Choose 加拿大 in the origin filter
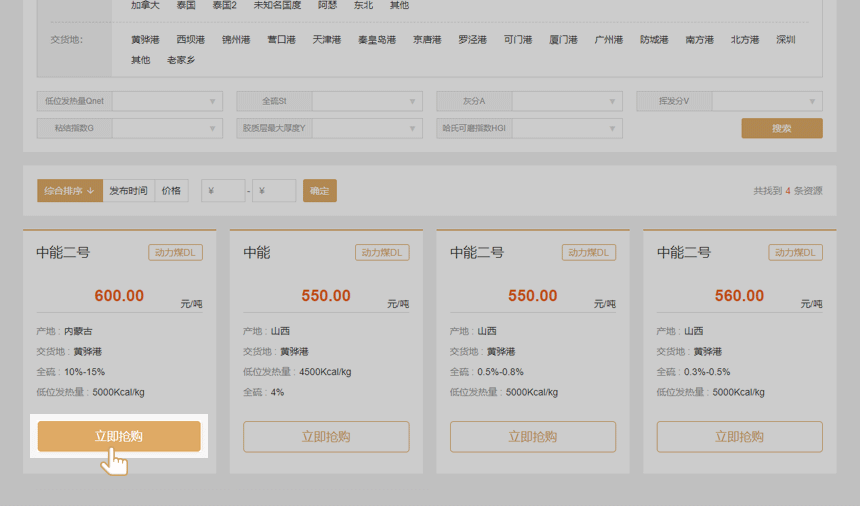 click(x=145, y=5)
